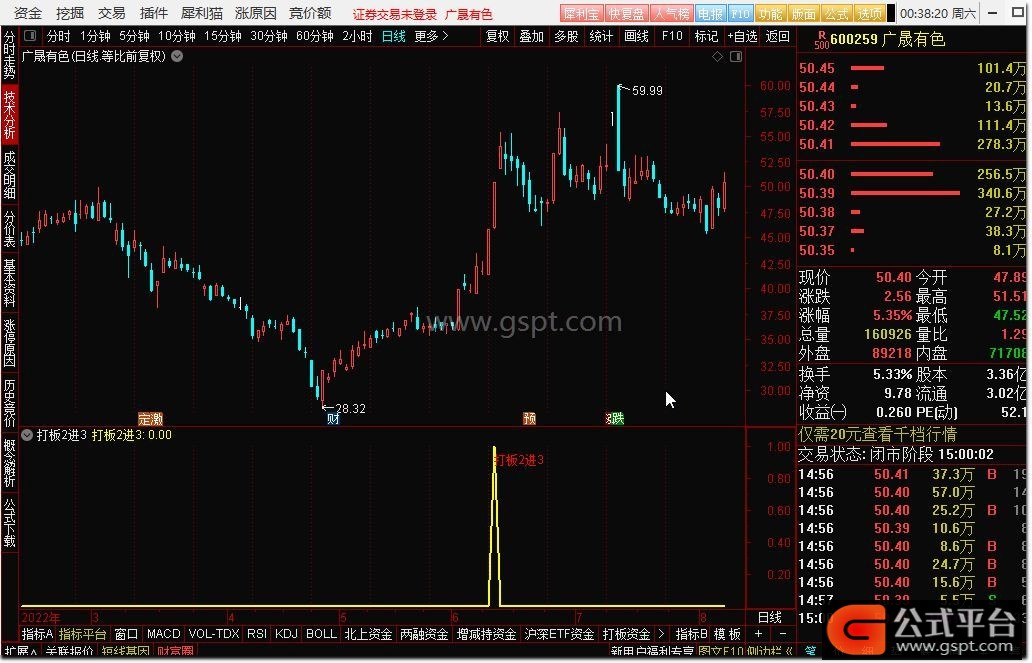Viewport: 1032px width, 663px height.
Task: Click the diamond icon above the chart
Action: coord(717,57)
